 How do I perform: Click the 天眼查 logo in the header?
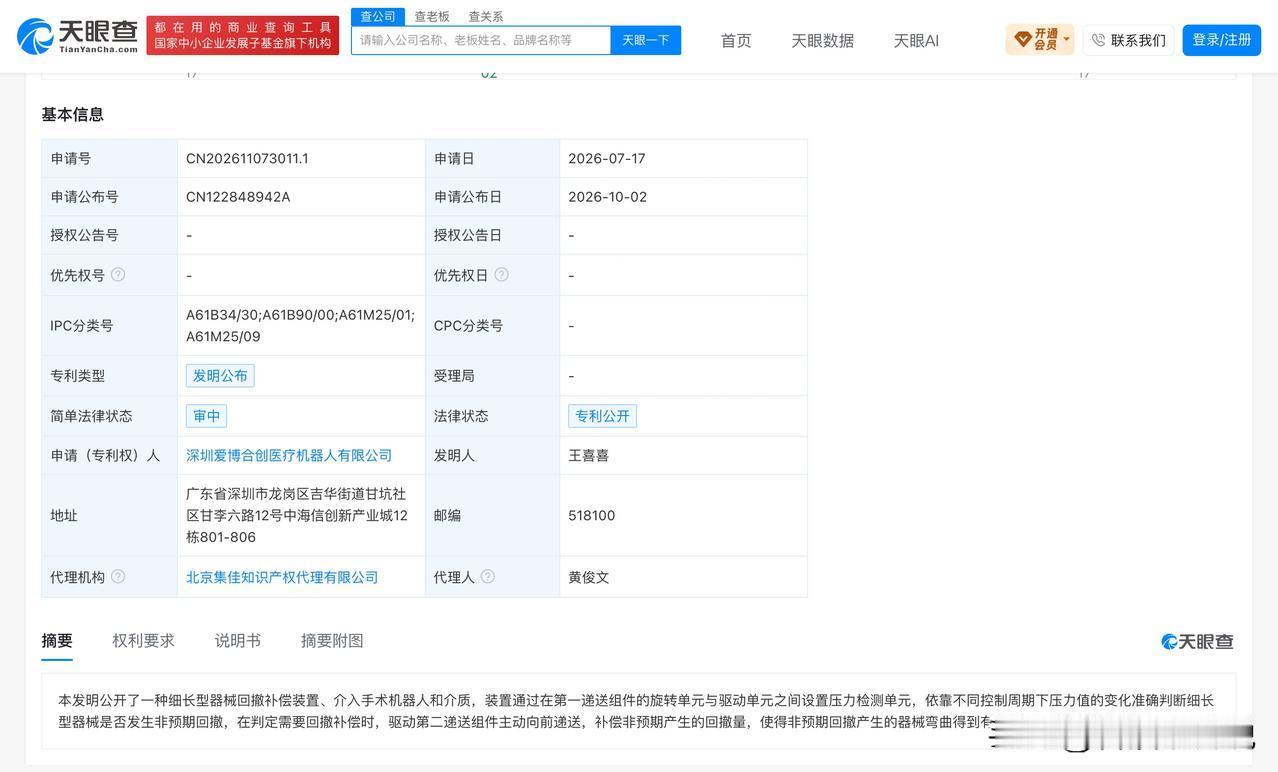(x=78, y=36)
